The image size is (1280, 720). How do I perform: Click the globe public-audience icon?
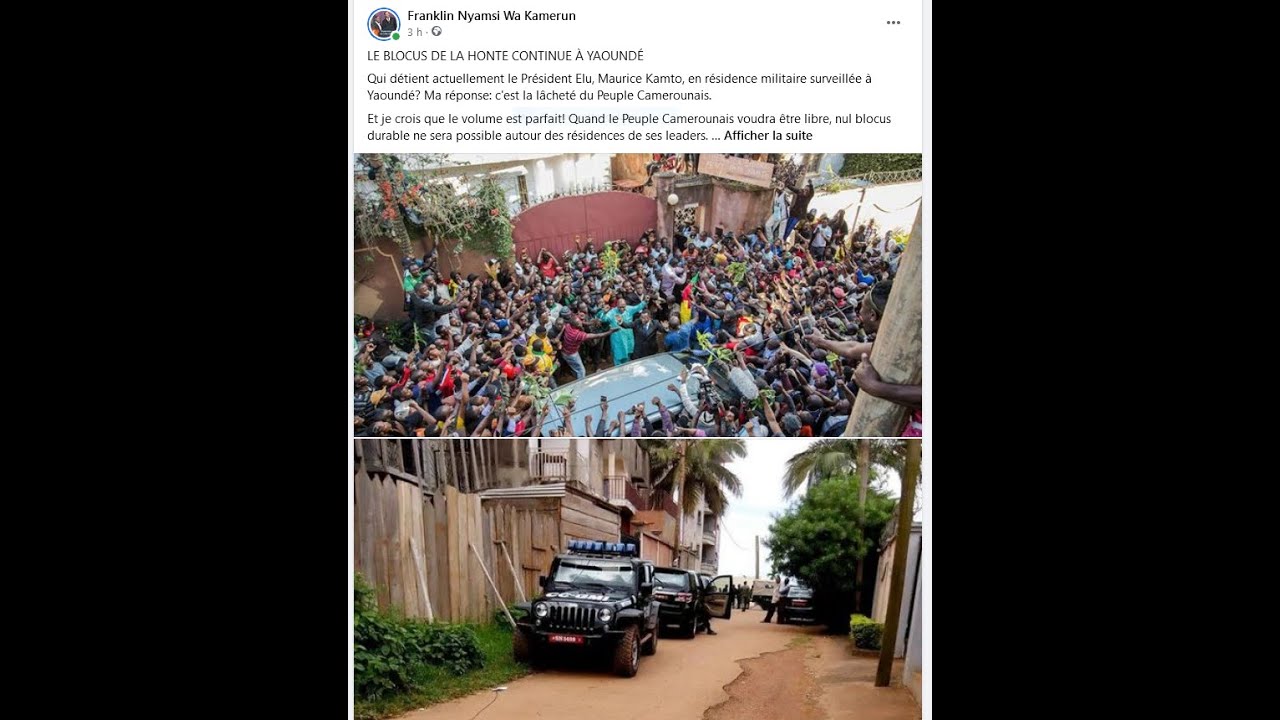click(436, 32)
